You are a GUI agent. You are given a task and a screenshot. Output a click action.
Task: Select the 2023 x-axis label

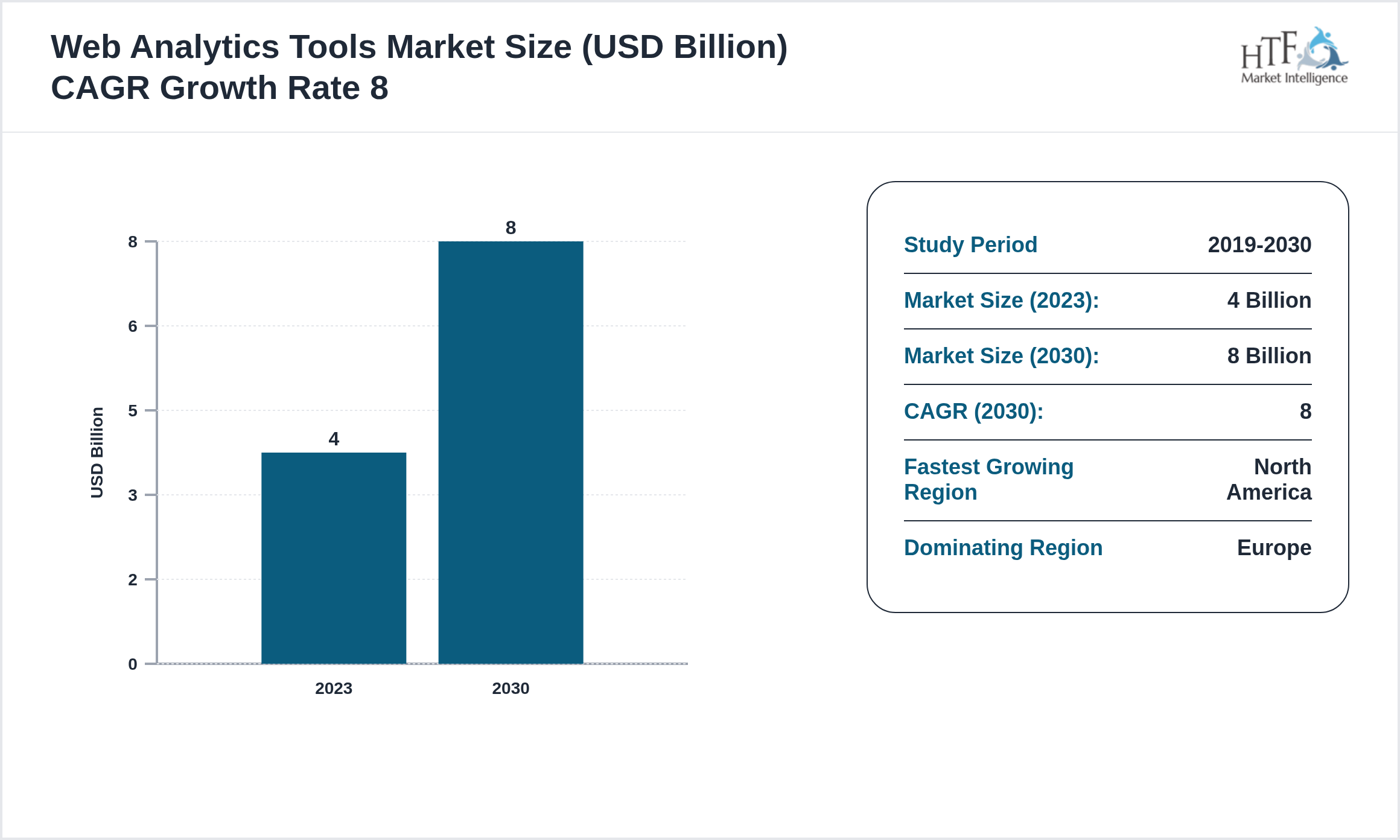pos(334,689)
